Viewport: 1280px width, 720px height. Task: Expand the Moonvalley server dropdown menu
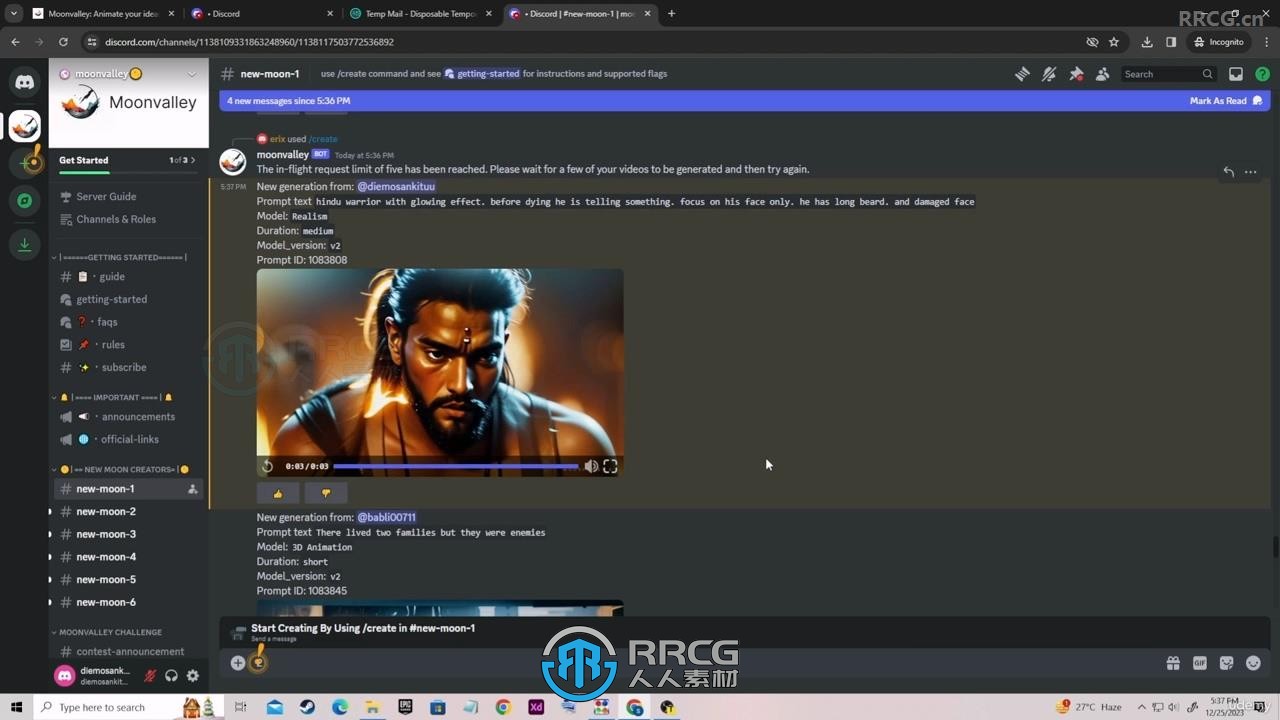tap(192, 74)
